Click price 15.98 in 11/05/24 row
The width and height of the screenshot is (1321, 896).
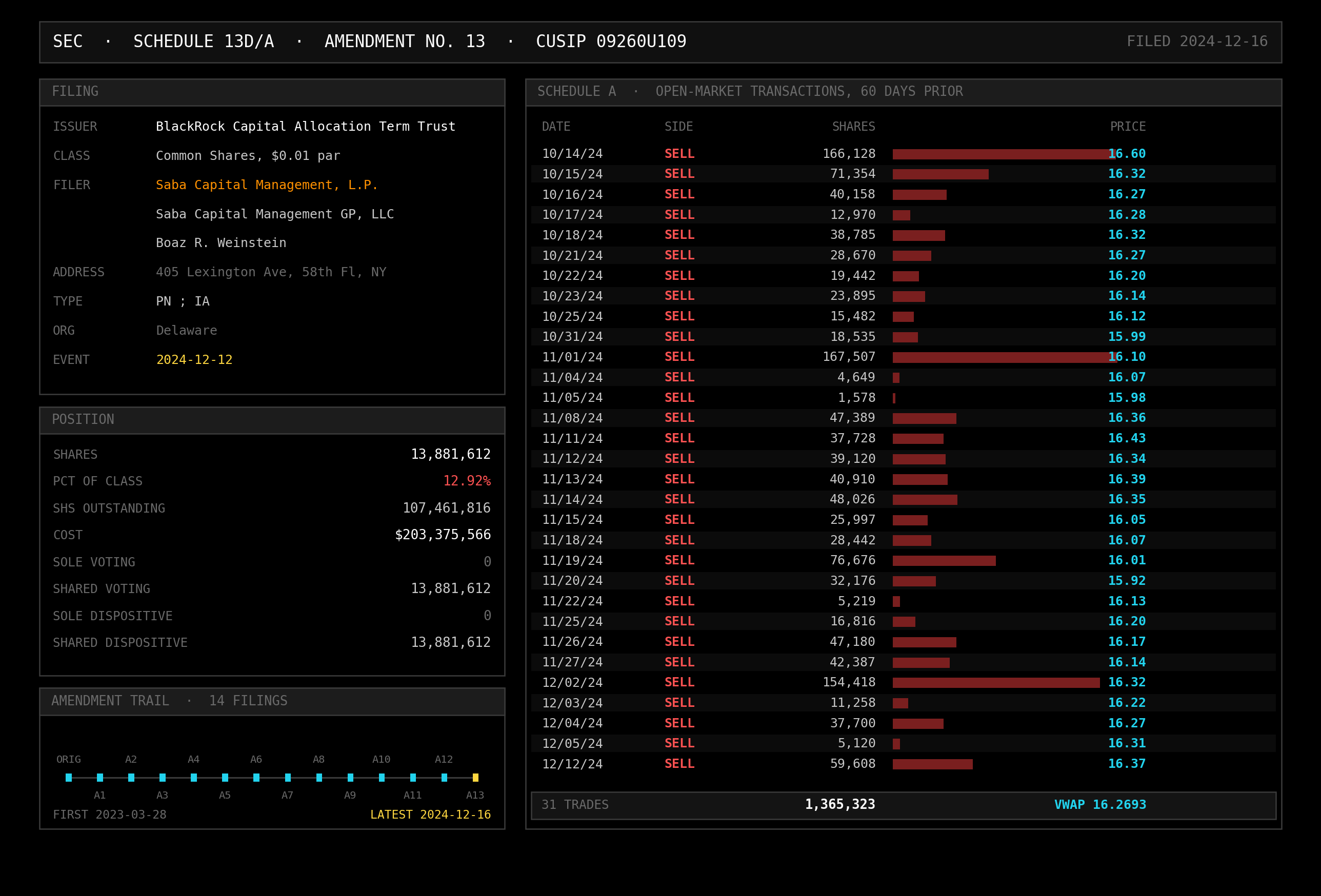(x=1127, y=398)
